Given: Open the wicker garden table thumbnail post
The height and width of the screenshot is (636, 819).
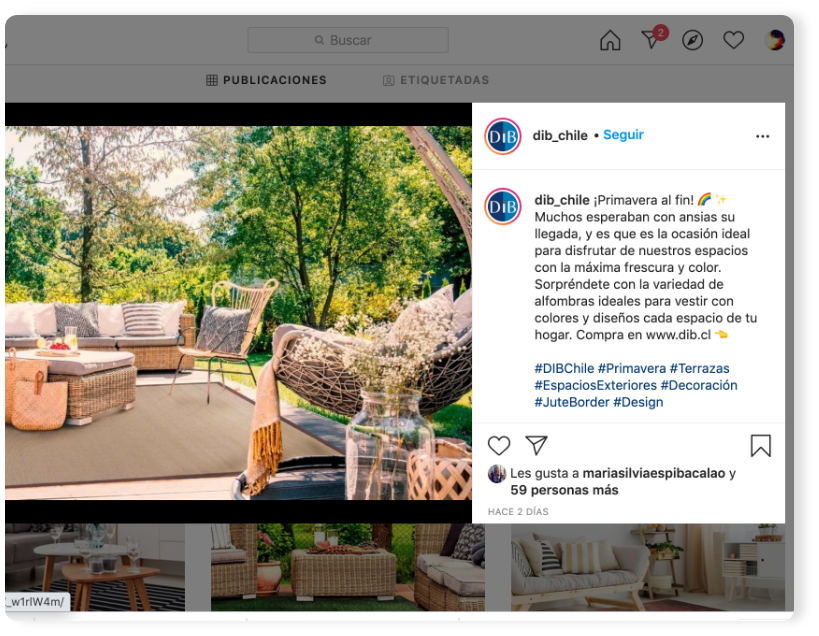Looking at the screenshot, I should point(347,567).
